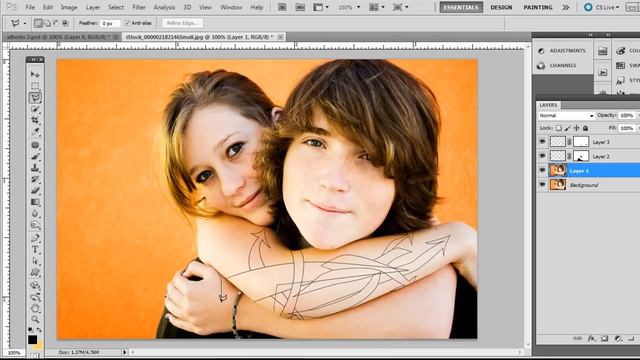This screenshot has width=640, height=360.
Task: Hide Layer 1 visibility eye
Action: point(542,170)
